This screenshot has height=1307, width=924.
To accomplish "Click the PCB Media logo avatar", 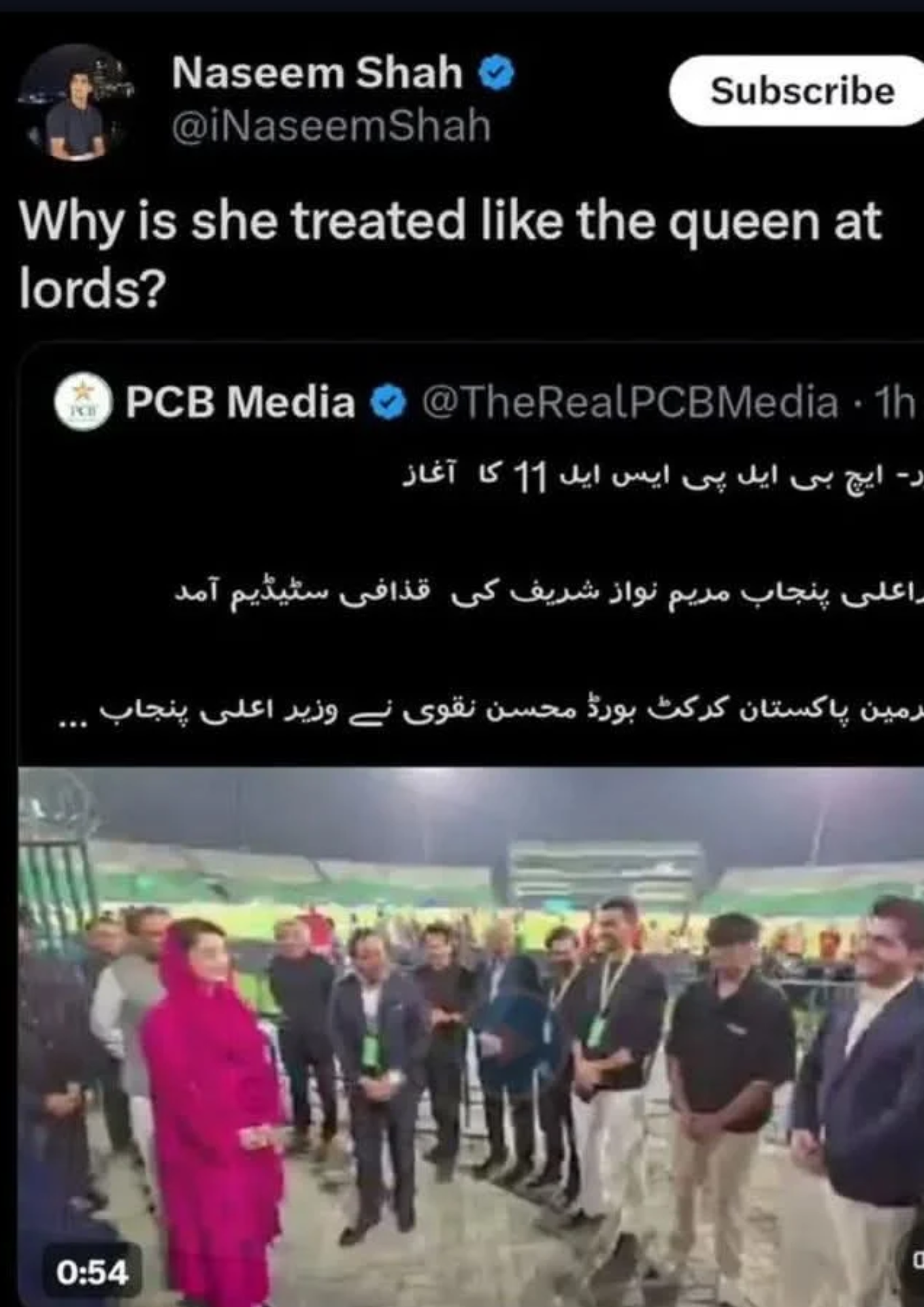I will coord(83,401).
